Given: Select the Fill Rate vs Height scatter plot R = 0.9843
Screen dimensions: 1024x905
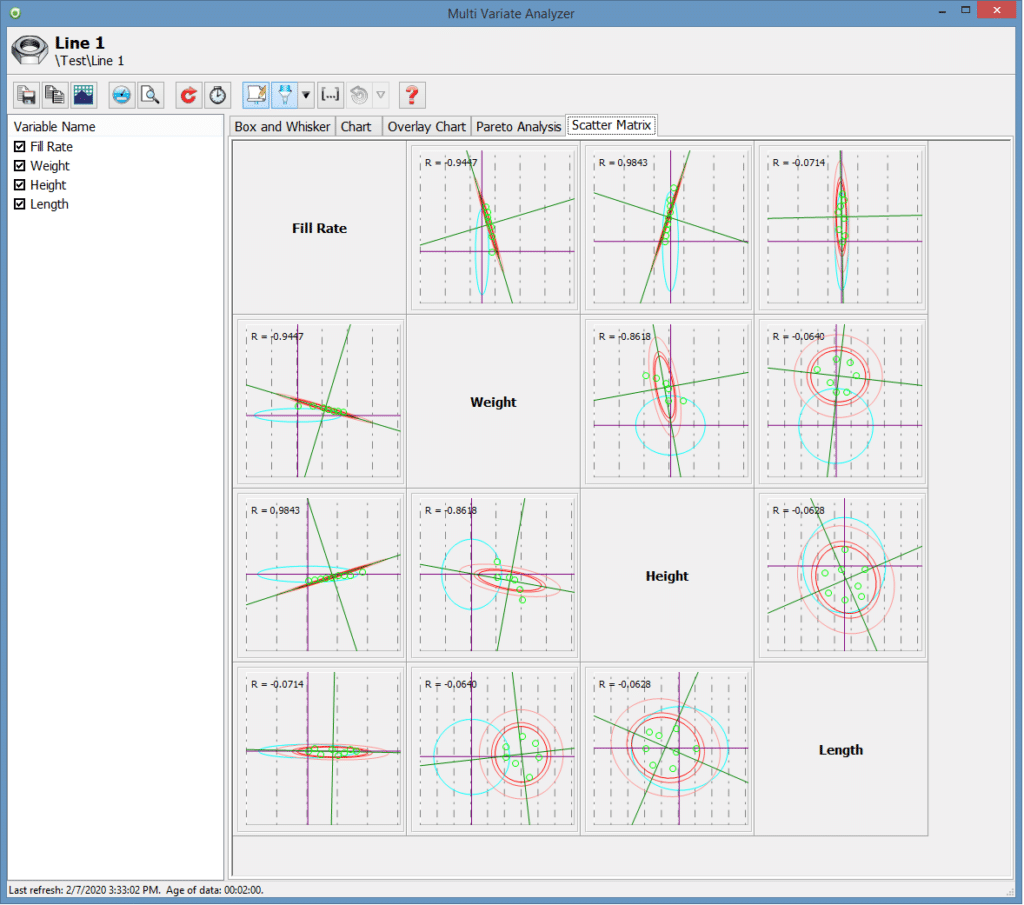Looking at the screenshot, I should coord(668,228).
